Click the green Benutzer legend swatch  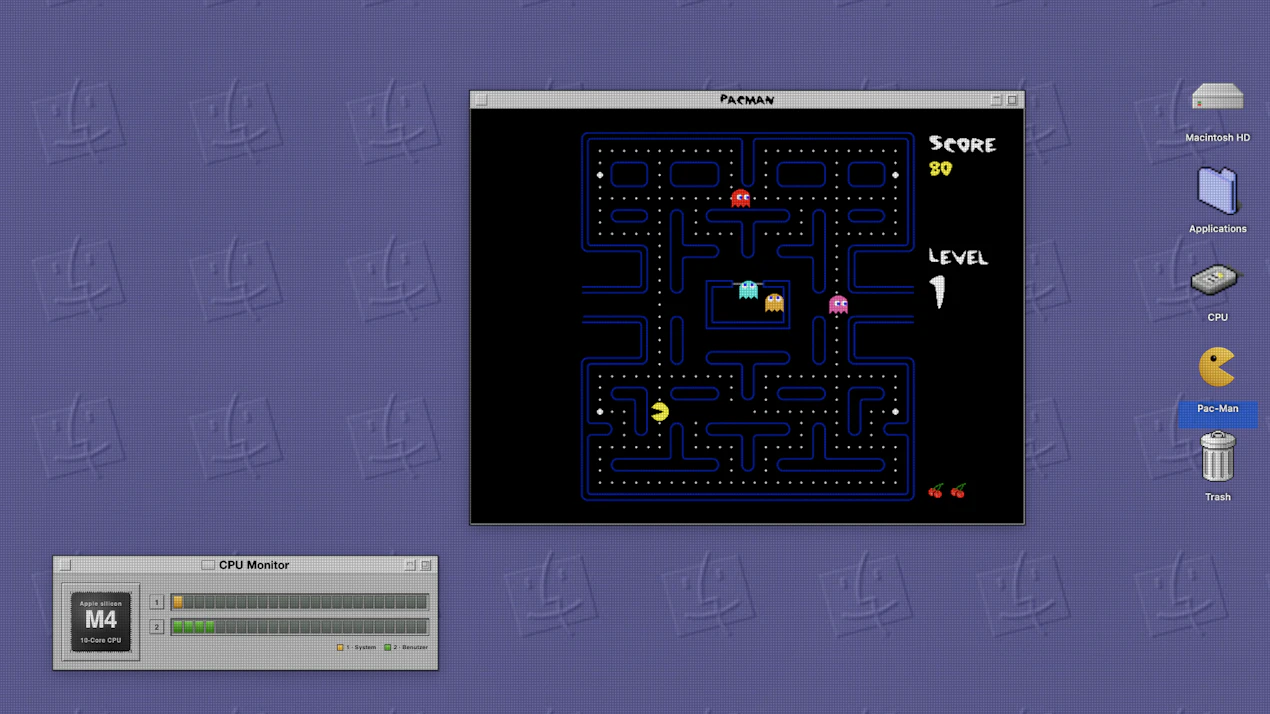[388, 647]
